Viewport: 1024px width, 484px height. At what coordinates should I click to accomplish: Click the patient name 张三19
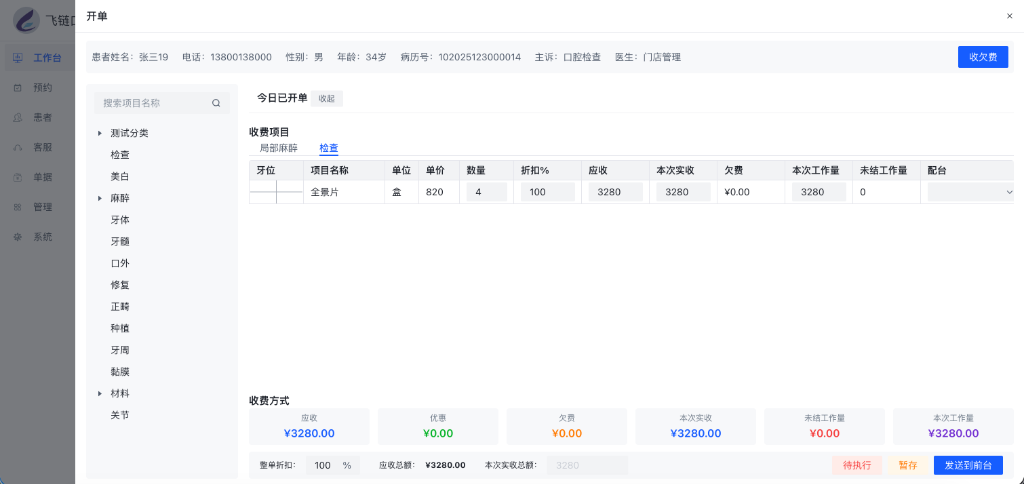coord(153,57)
